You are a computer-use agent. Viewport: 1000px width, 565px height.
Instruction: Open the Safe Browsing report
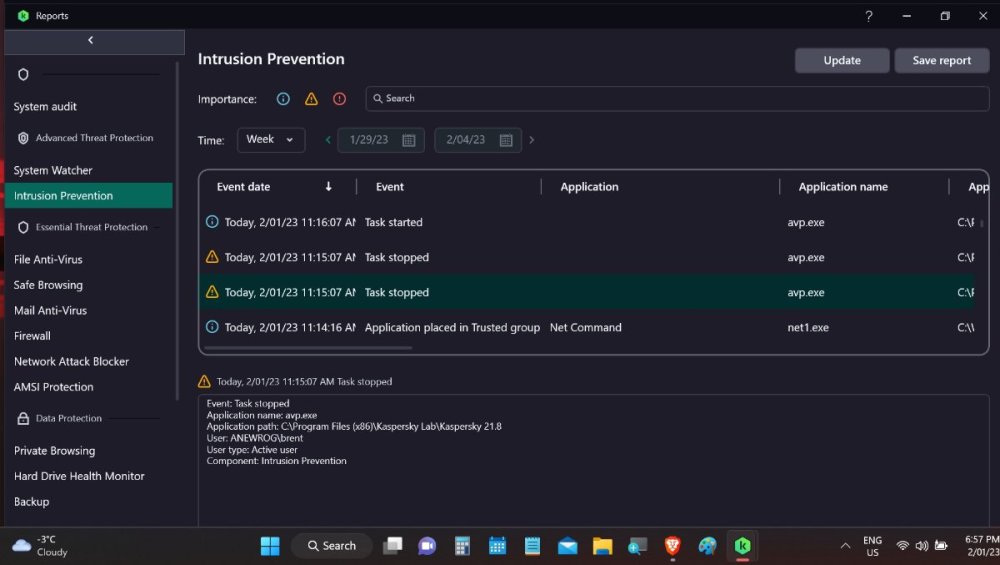point(48,285)
